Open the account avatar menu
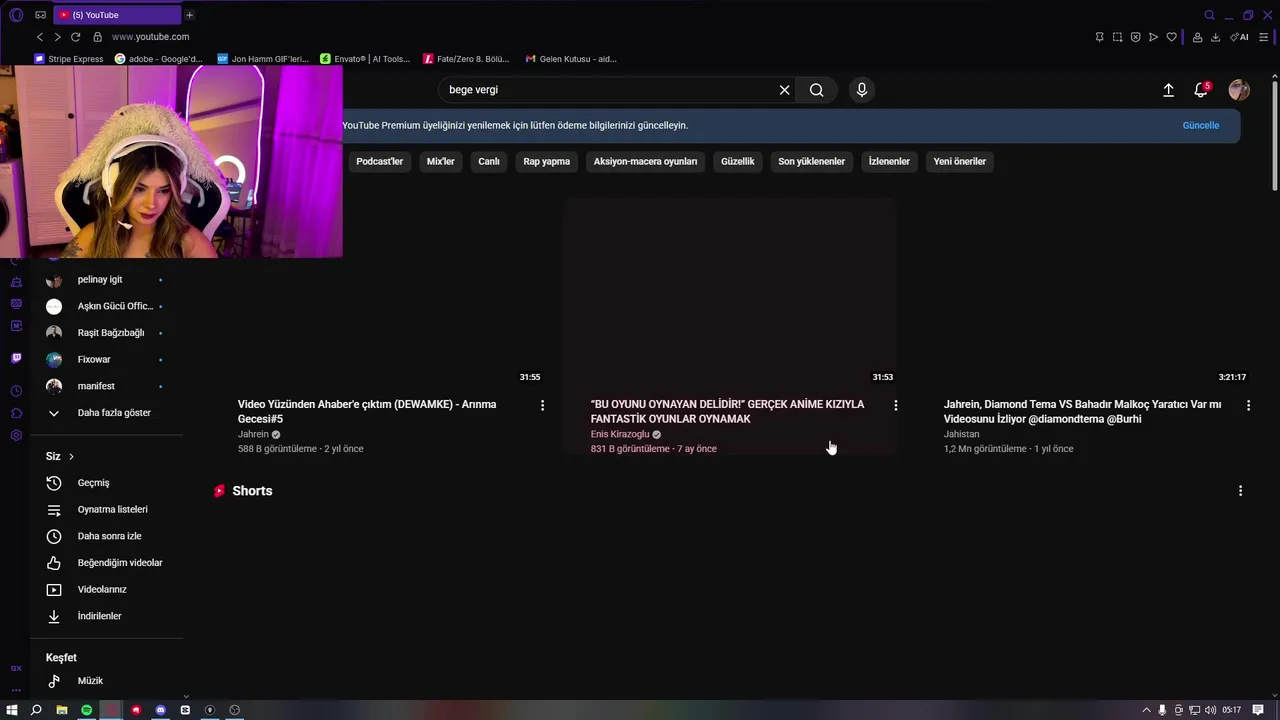The image size is (1280, 720). [1239, 90]
